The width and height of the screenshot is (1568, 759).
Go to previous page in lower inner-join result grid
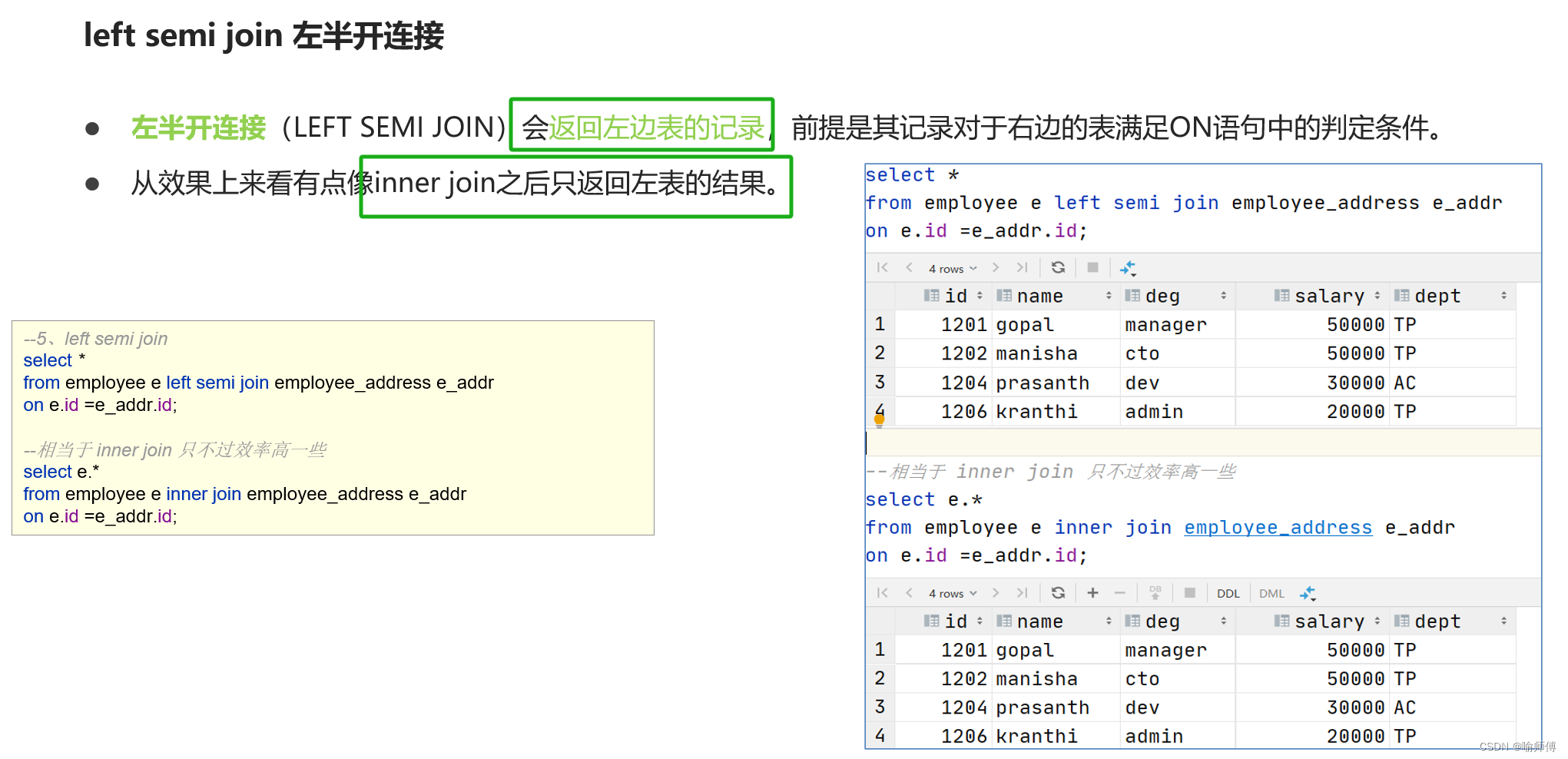point(909,592)
